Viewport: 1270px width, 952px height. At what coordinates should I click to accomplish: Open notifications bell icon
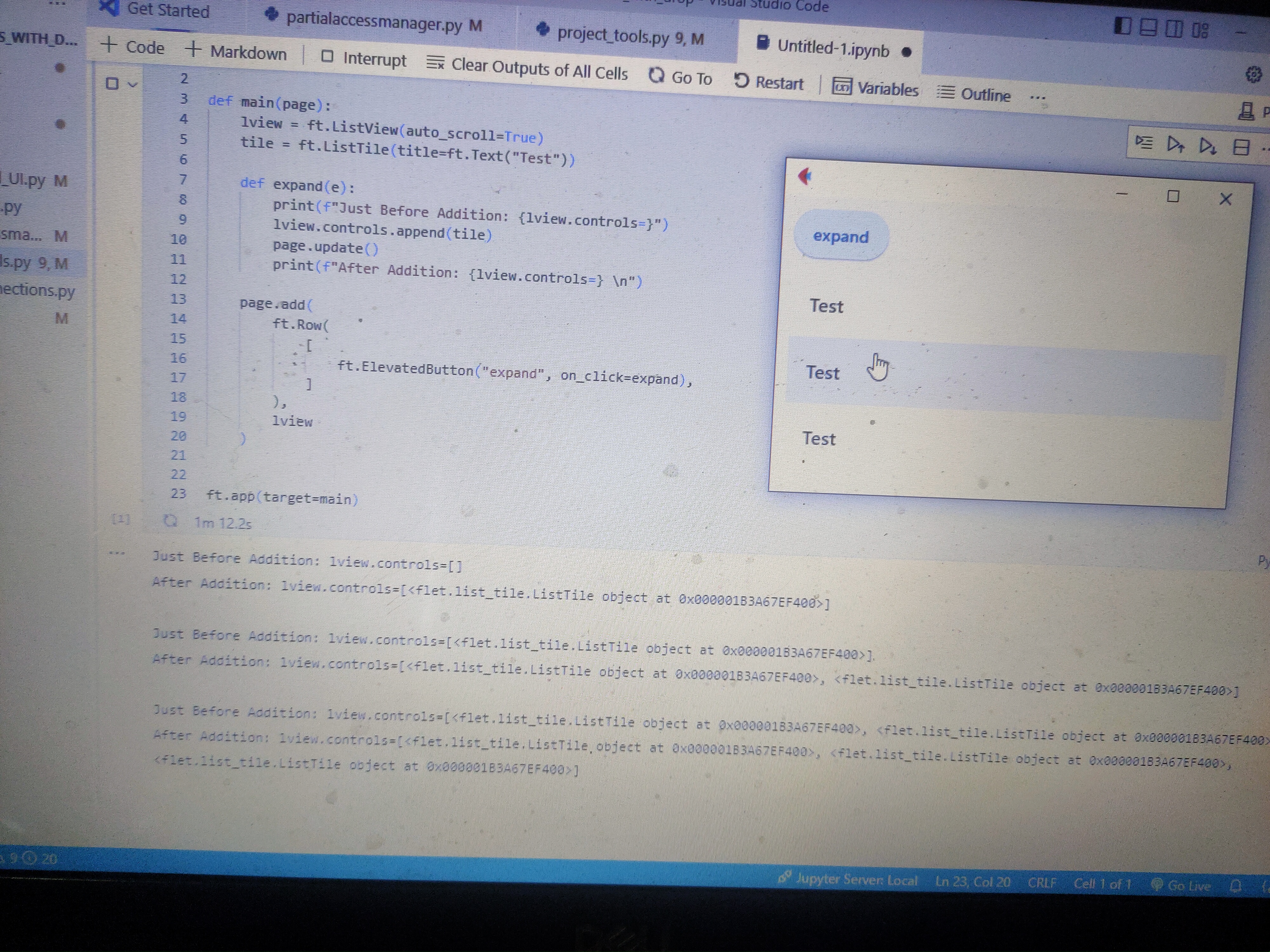(1236, 887)
